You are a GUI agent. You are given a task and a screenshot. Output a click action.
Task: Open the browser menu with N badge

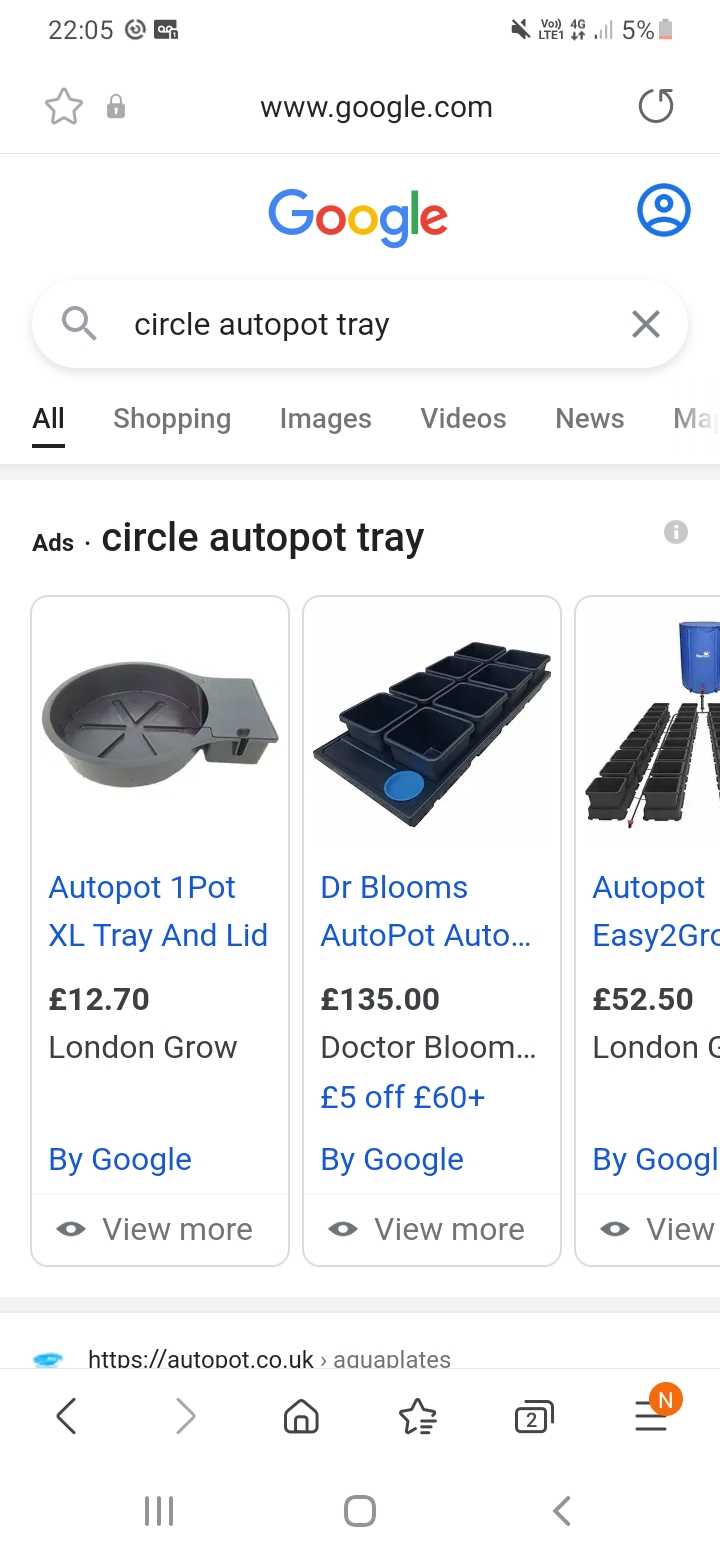[651, 1414]
